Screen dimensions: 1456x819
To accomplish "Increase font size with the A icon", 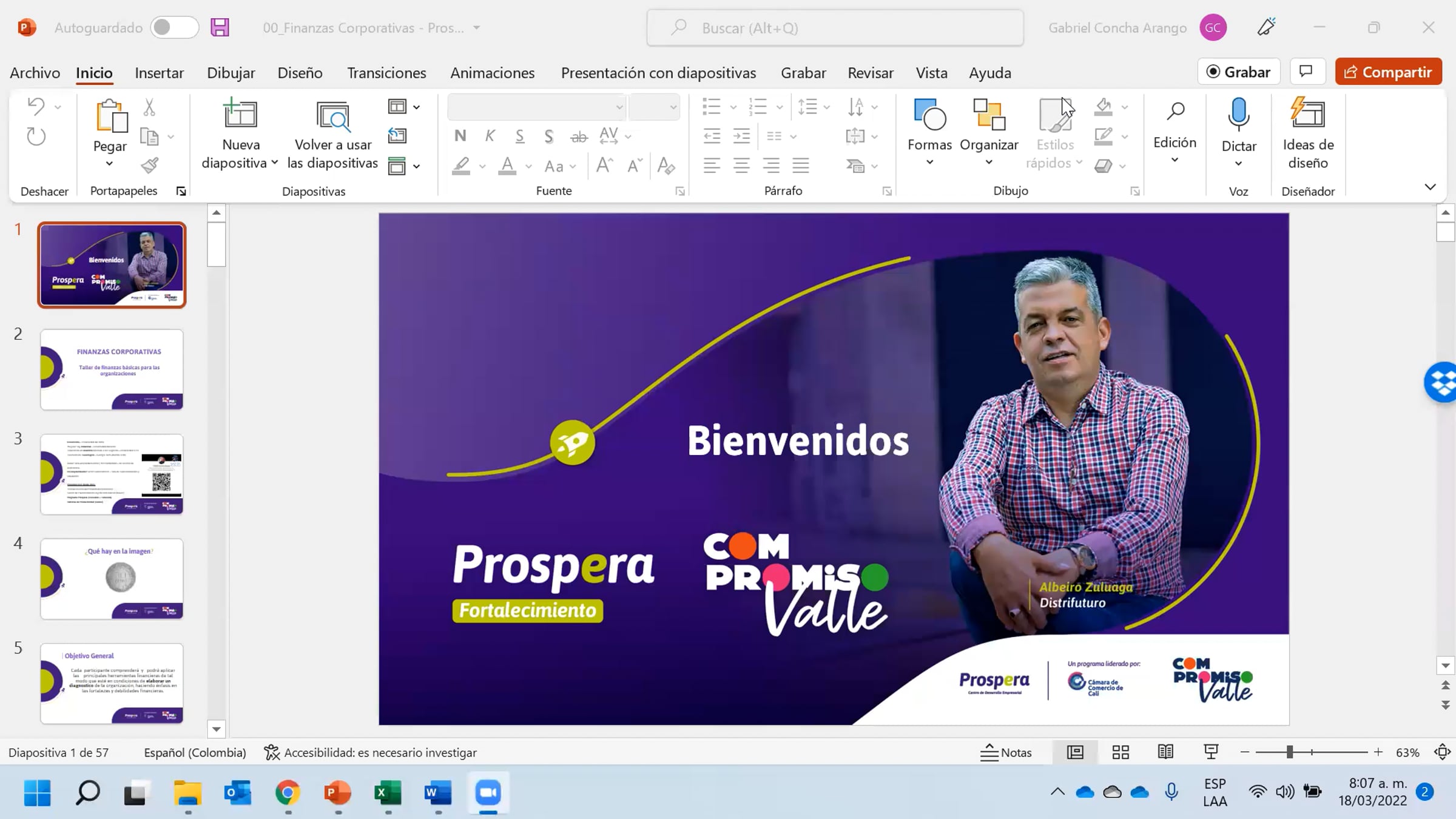I will coord(604,166).
